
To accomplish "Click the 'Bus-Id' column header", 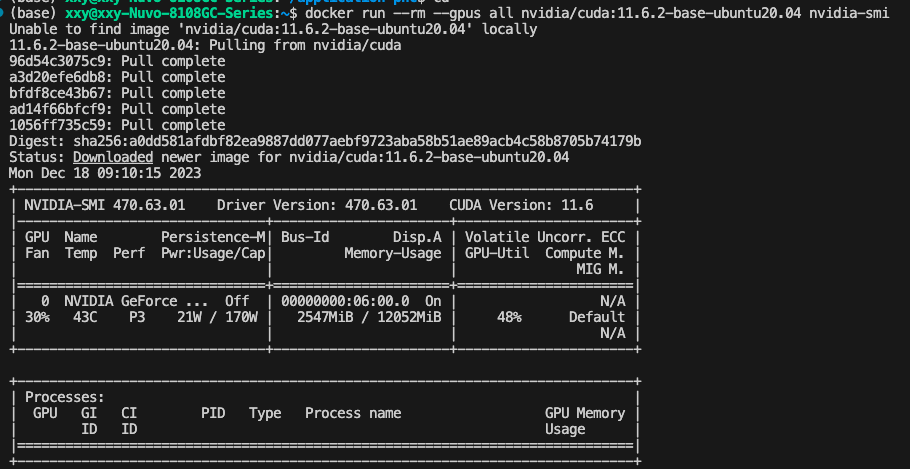I will click(305, 237).
